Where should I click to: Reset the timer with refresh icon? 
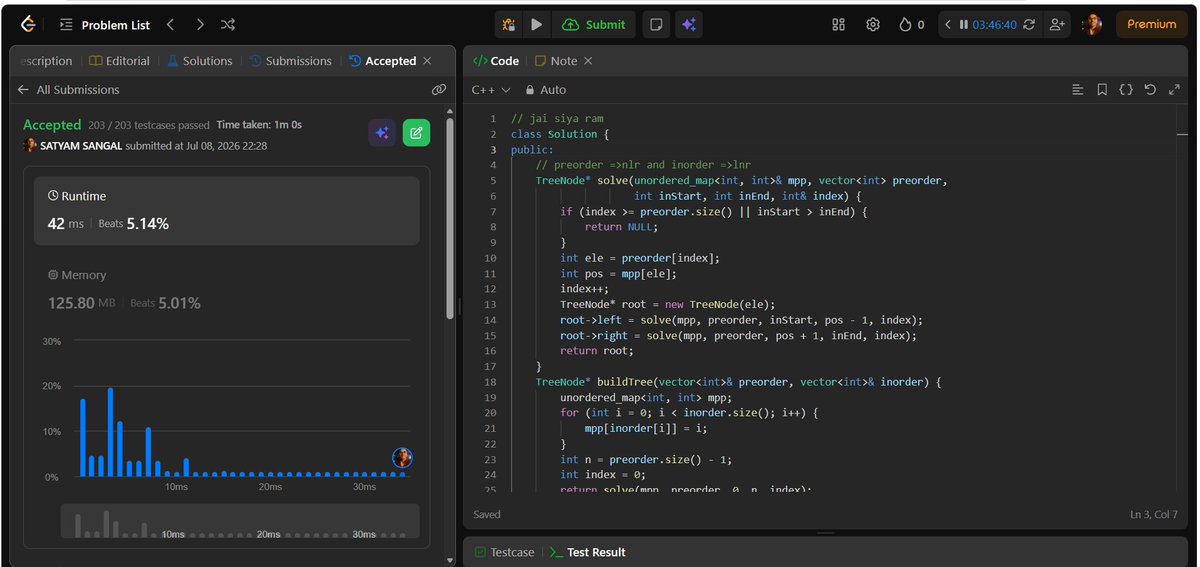[x=1028, y=25]
